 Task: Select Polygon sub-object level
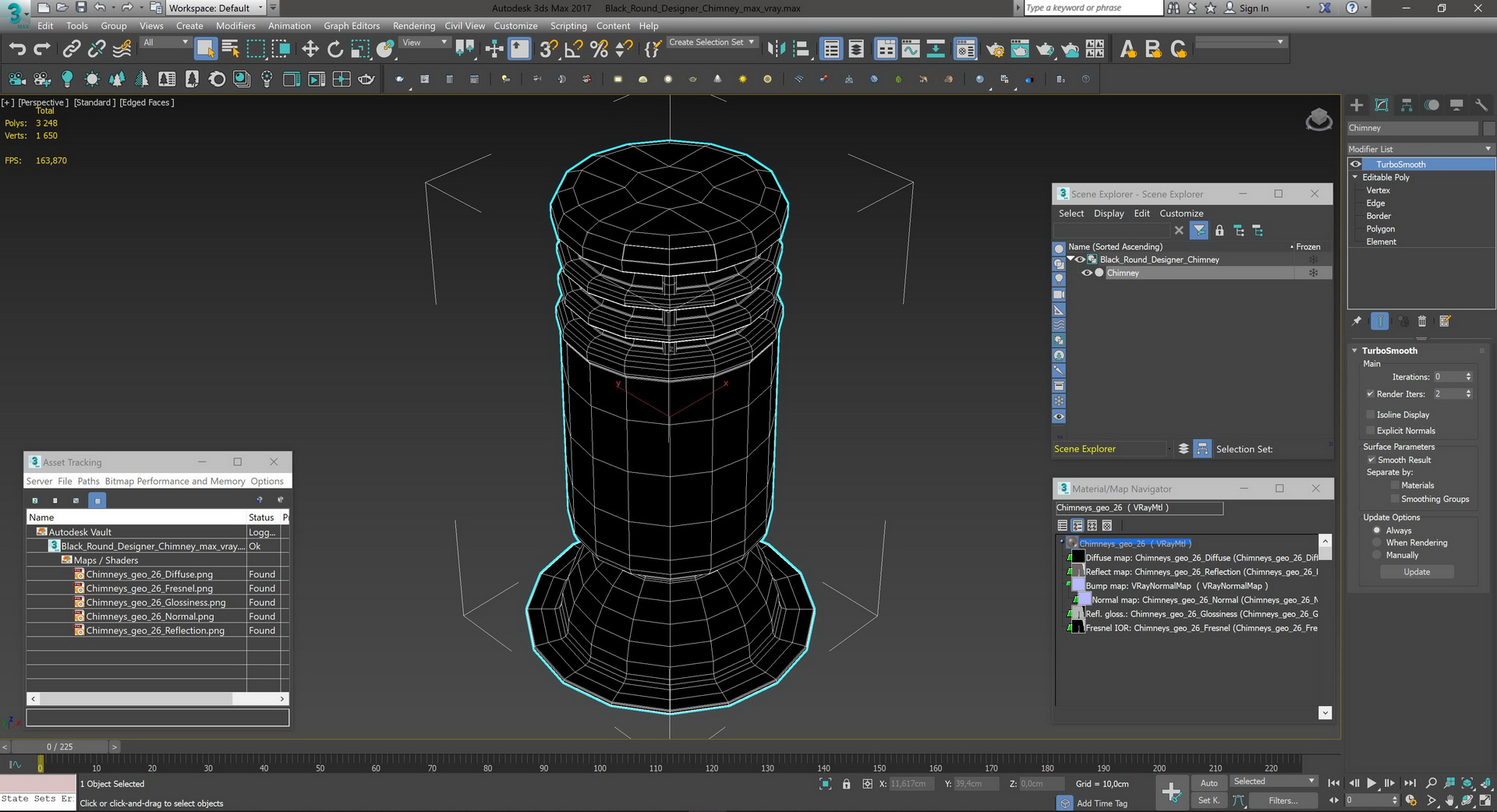pyautogui.click(x=1380, y=229)
